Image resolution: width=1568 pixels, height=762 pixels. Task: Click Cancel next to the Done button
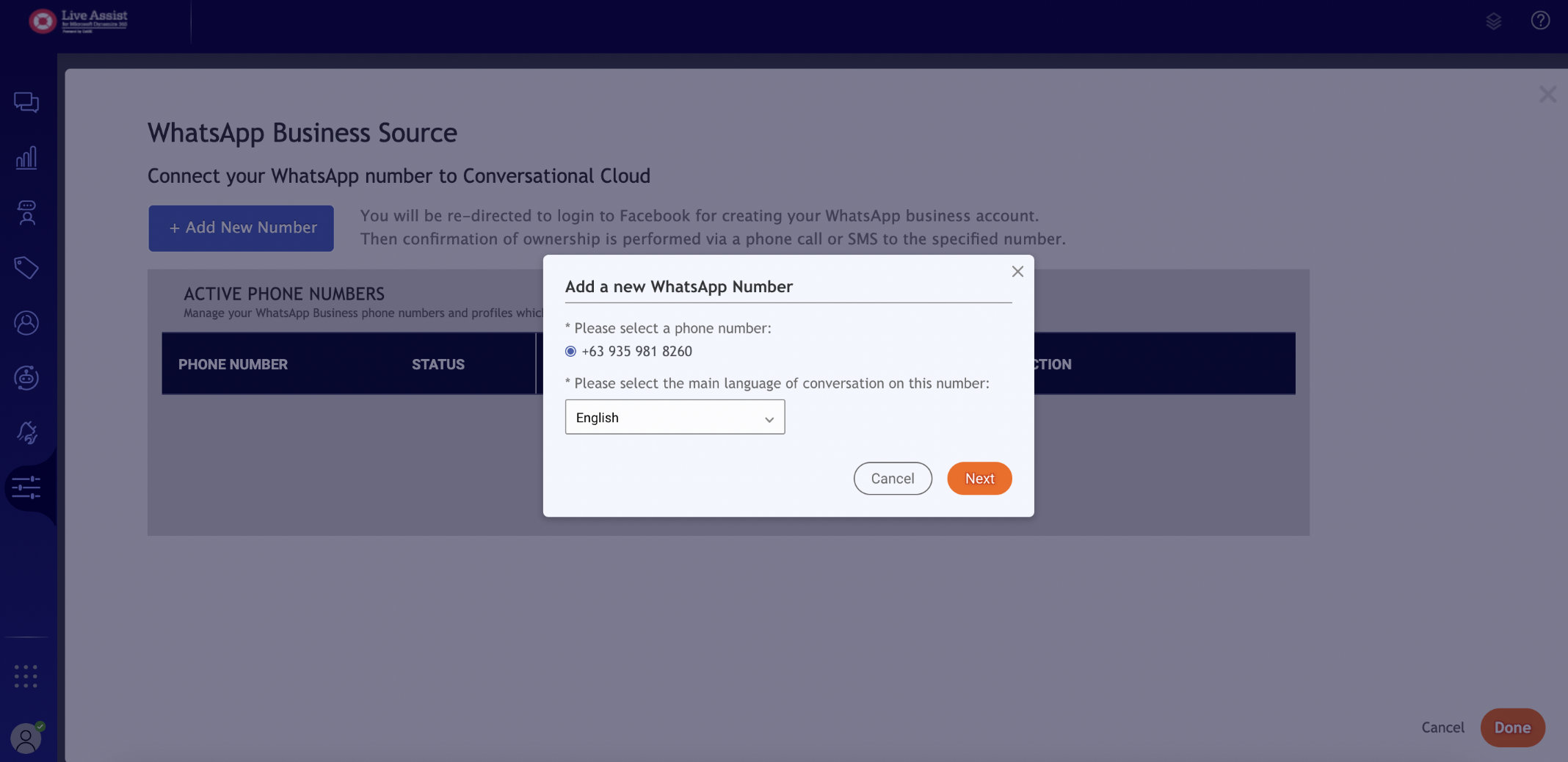point(1442,727)
